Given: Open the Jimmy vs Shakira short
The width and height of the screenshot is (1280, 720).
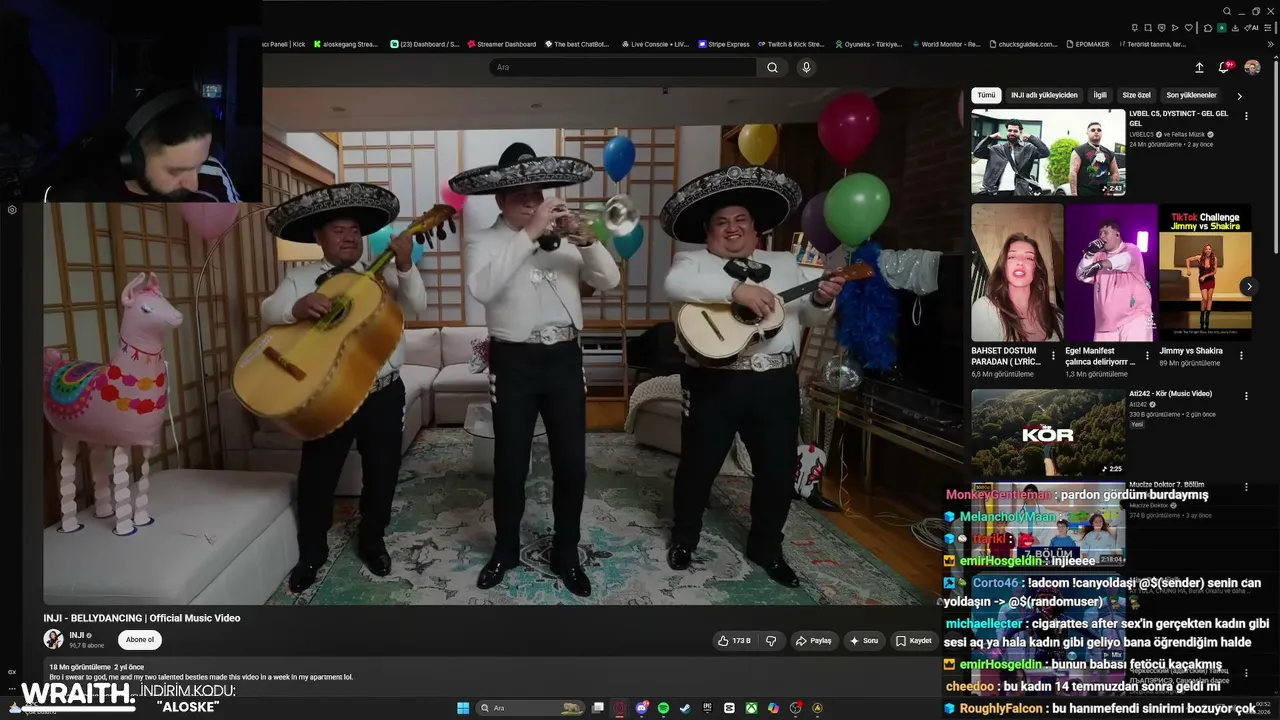Looking at the screenshot, I should (x=1205, y=273).
